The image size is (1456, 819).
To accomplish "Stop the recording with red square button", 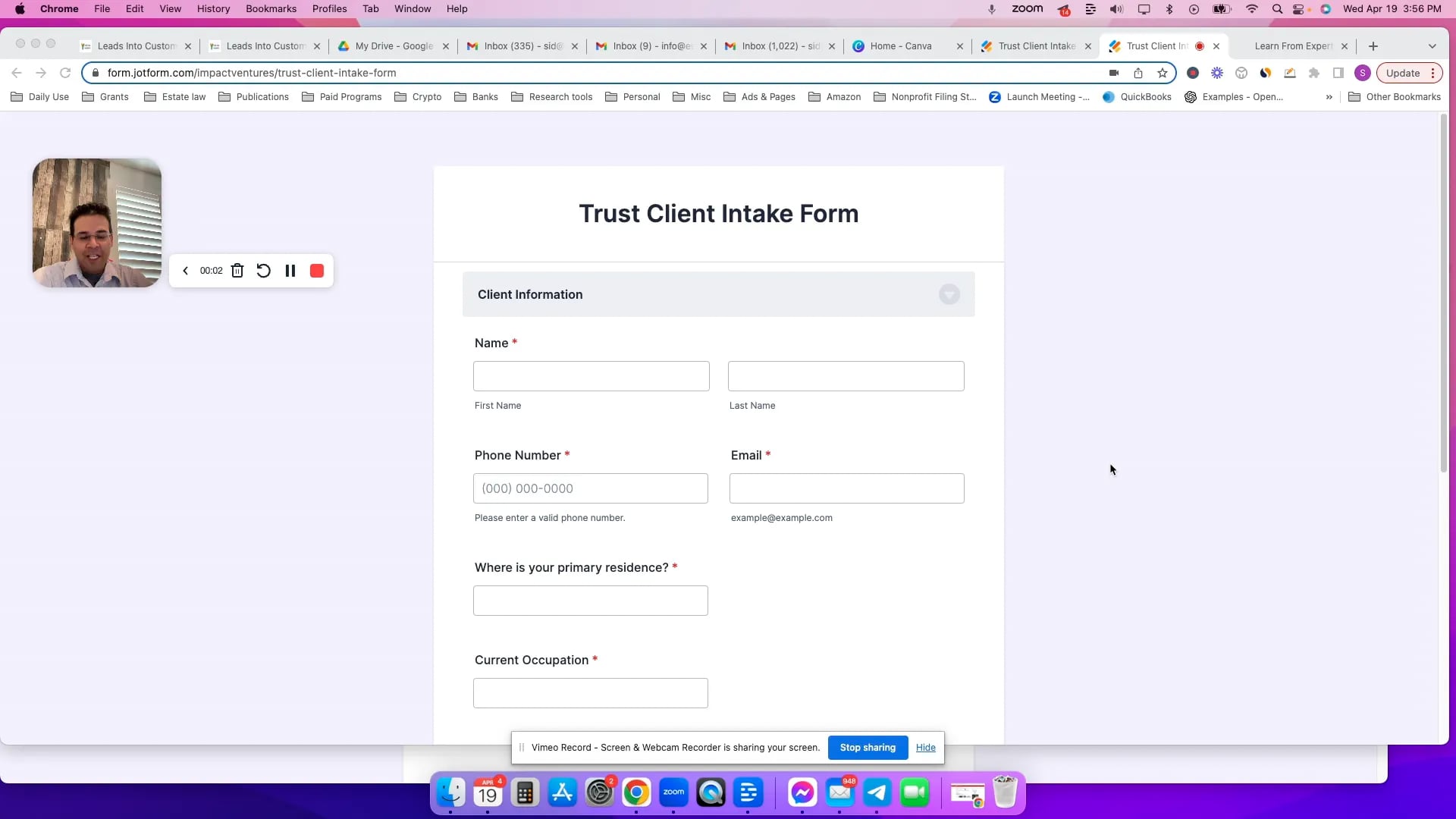I will (317, 271).
